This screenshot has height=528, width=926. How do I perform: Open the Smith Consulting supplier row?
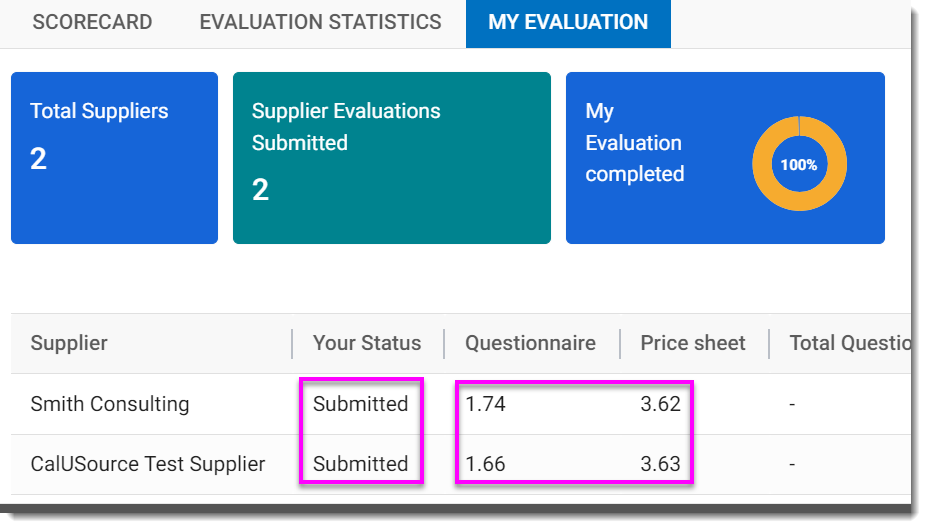pyautogui.click(x=110, y=404)
